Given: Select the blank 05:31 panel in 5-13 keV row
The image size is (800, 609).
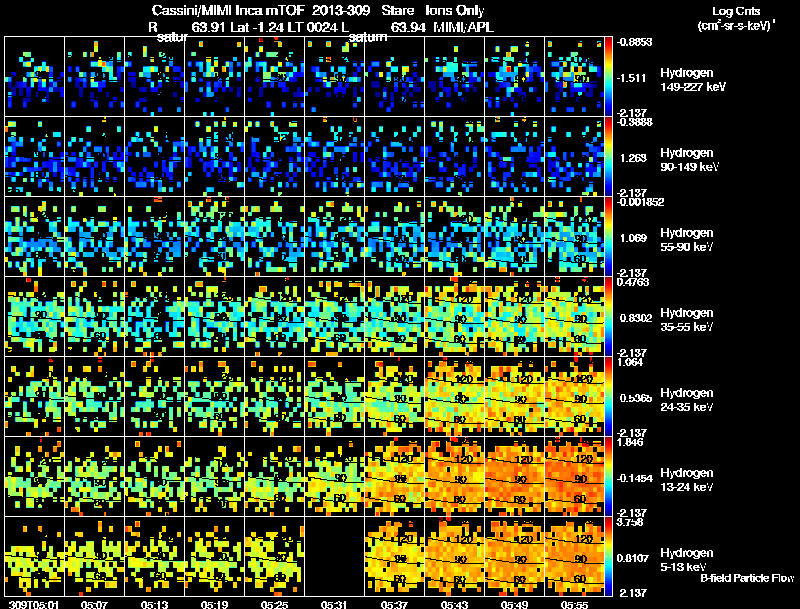Looking at the screenshot, I should [334, 556].
